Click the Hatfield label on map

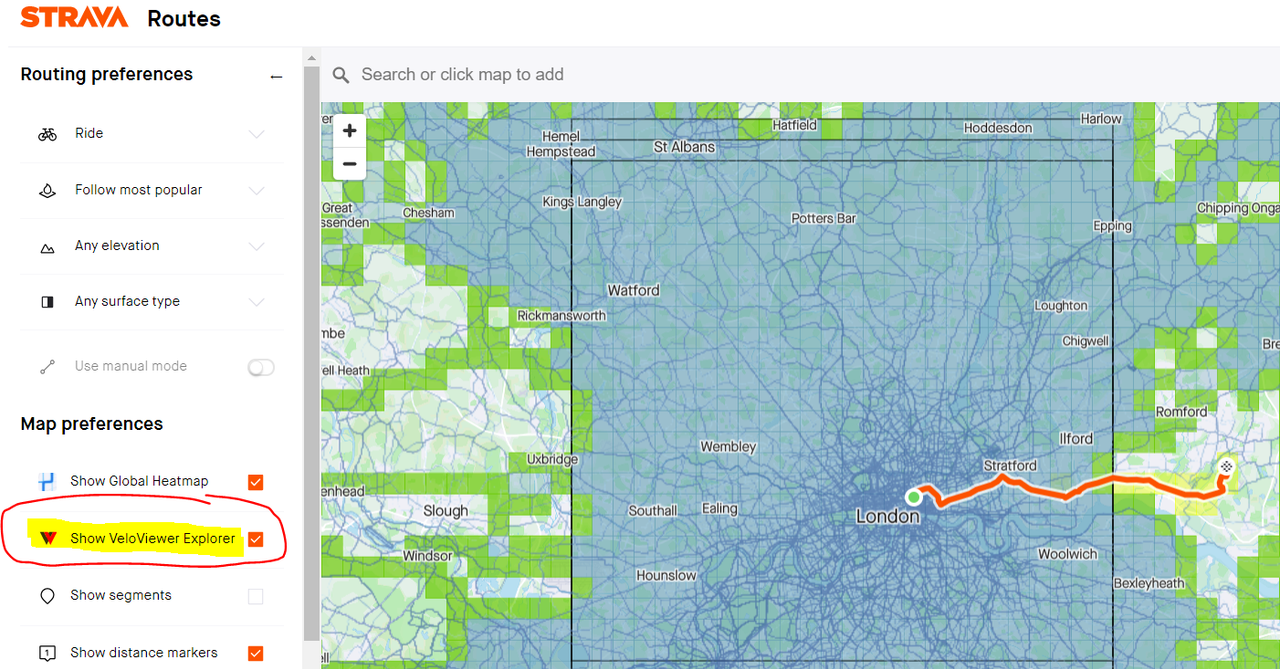pyautogui.click(x=795, y=125)
